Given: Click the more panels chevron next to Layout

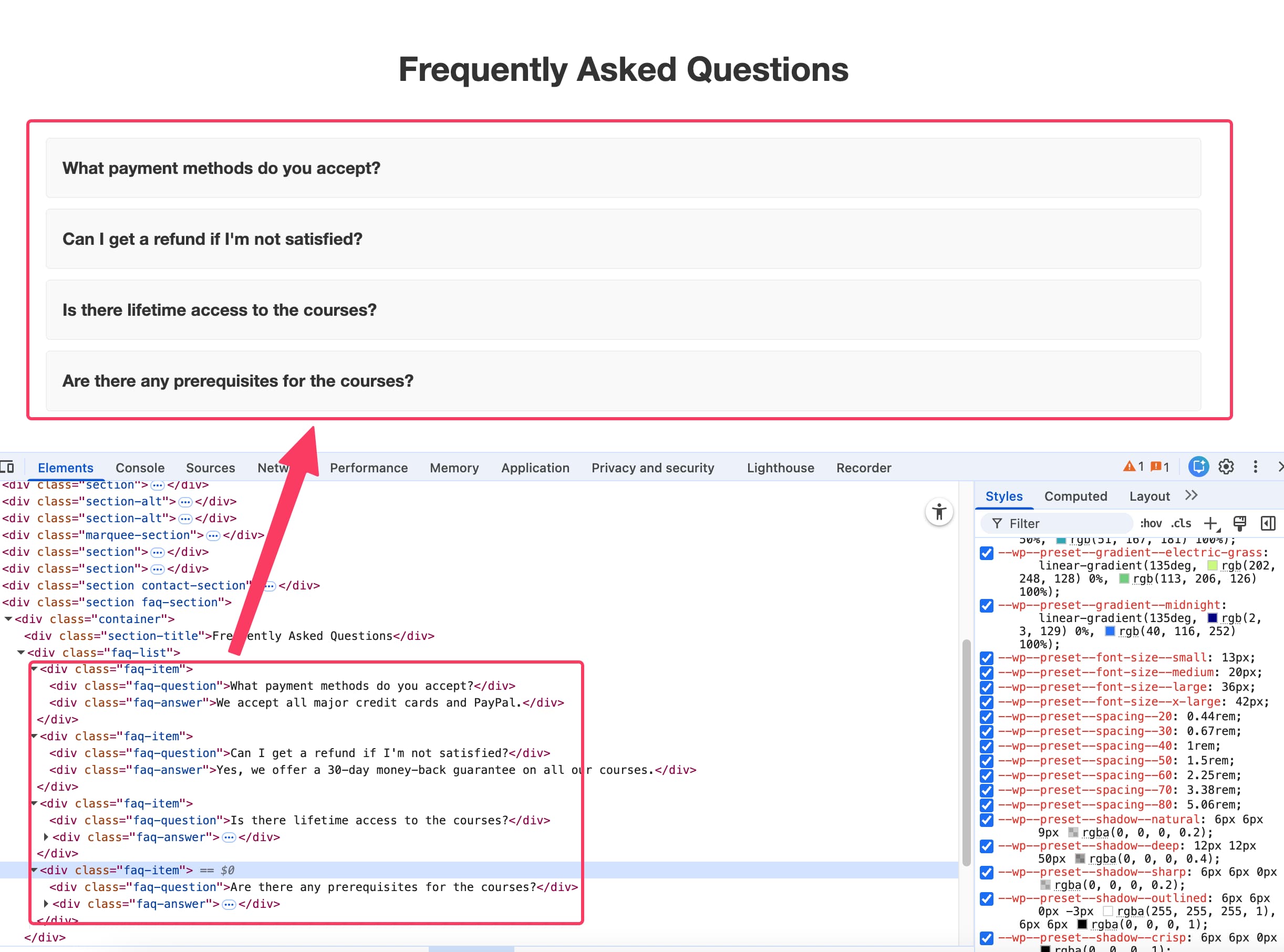Looking at the screenshot, I should 1190,495.
